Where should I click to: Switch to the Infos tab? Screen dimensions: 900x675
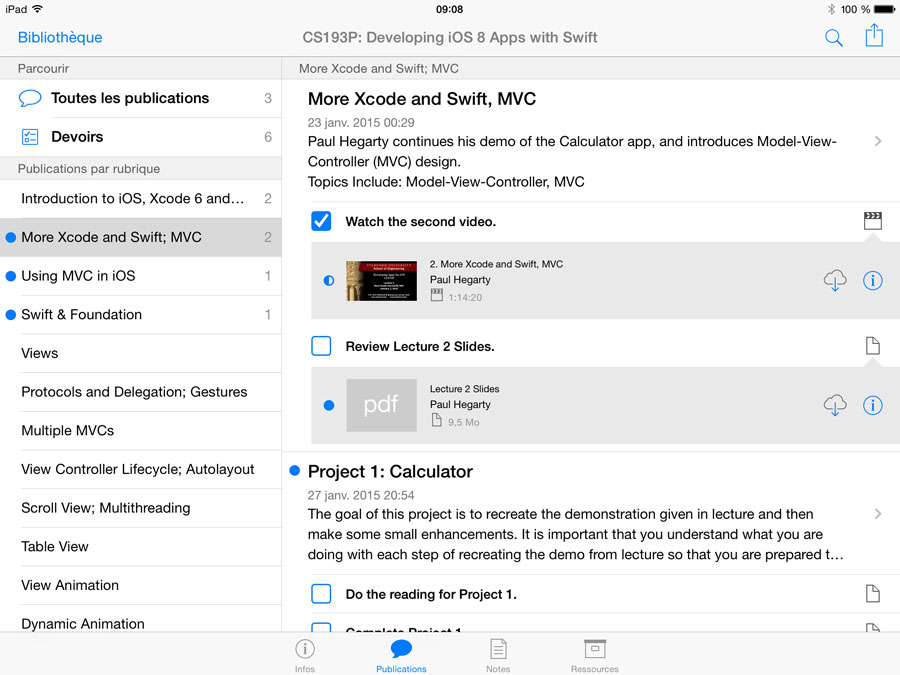pyautogui.click(x=305, y=655)
